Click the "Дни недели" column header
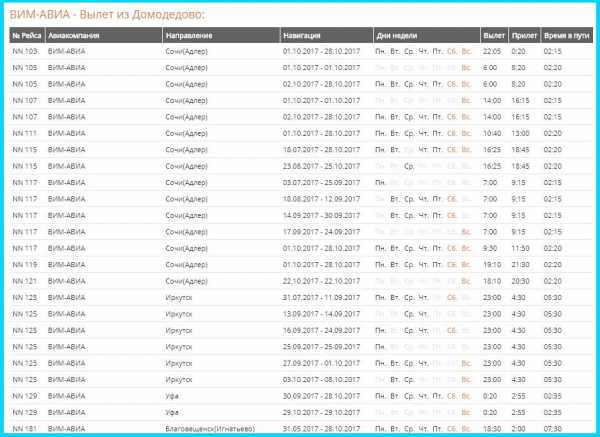Image resolution: width=600 pixels, height=437 pixels. [396, 34]
